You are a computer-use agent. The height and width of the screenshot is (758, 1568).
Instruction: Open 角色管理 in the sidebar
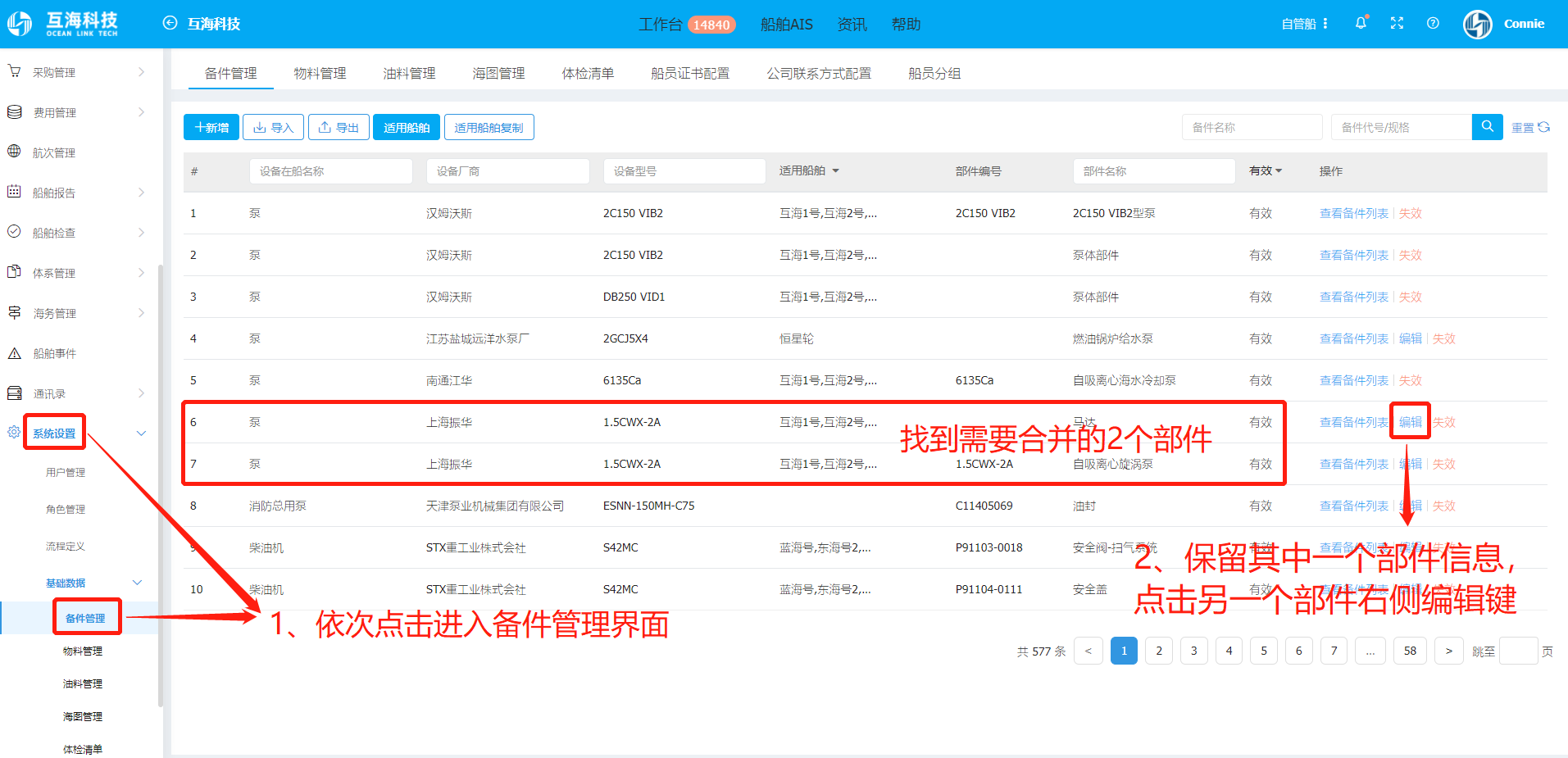(x=66, y=509)
